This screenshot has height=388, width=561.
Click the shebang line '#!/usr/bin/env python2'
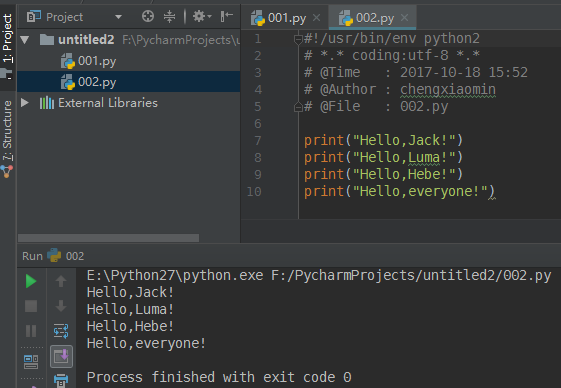392,39
